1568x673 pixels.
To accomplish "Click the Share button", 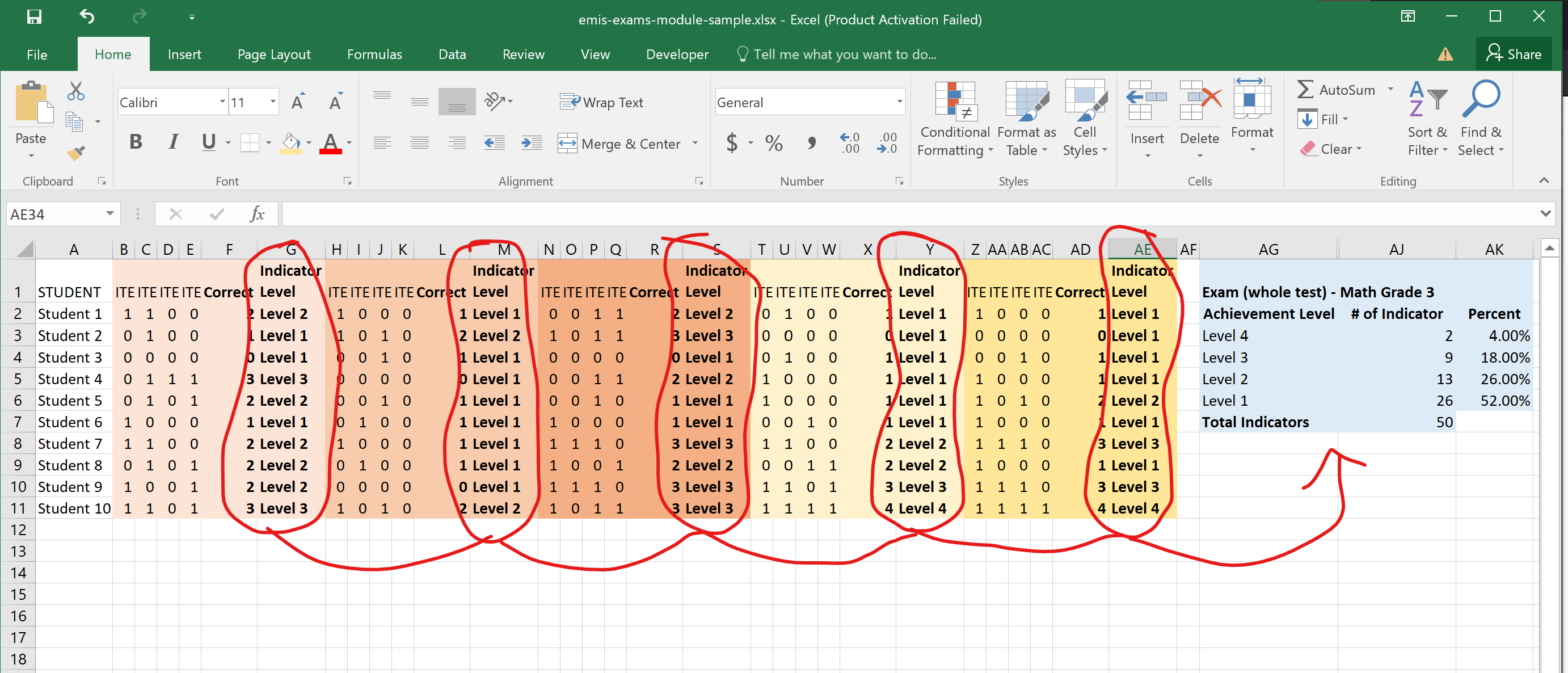I will point(1513,54).
